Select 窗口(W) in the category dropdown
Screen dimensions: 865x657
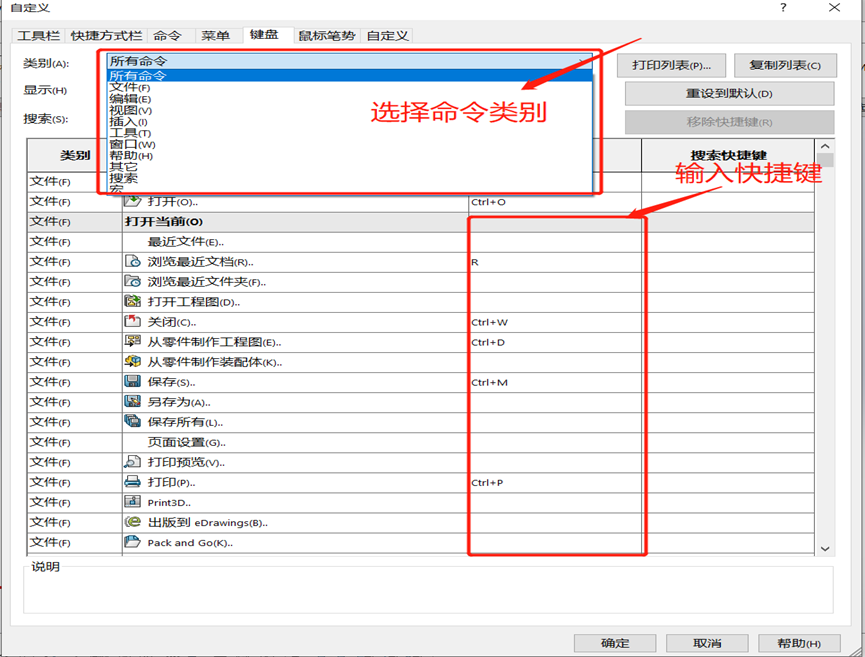[130, 145]
